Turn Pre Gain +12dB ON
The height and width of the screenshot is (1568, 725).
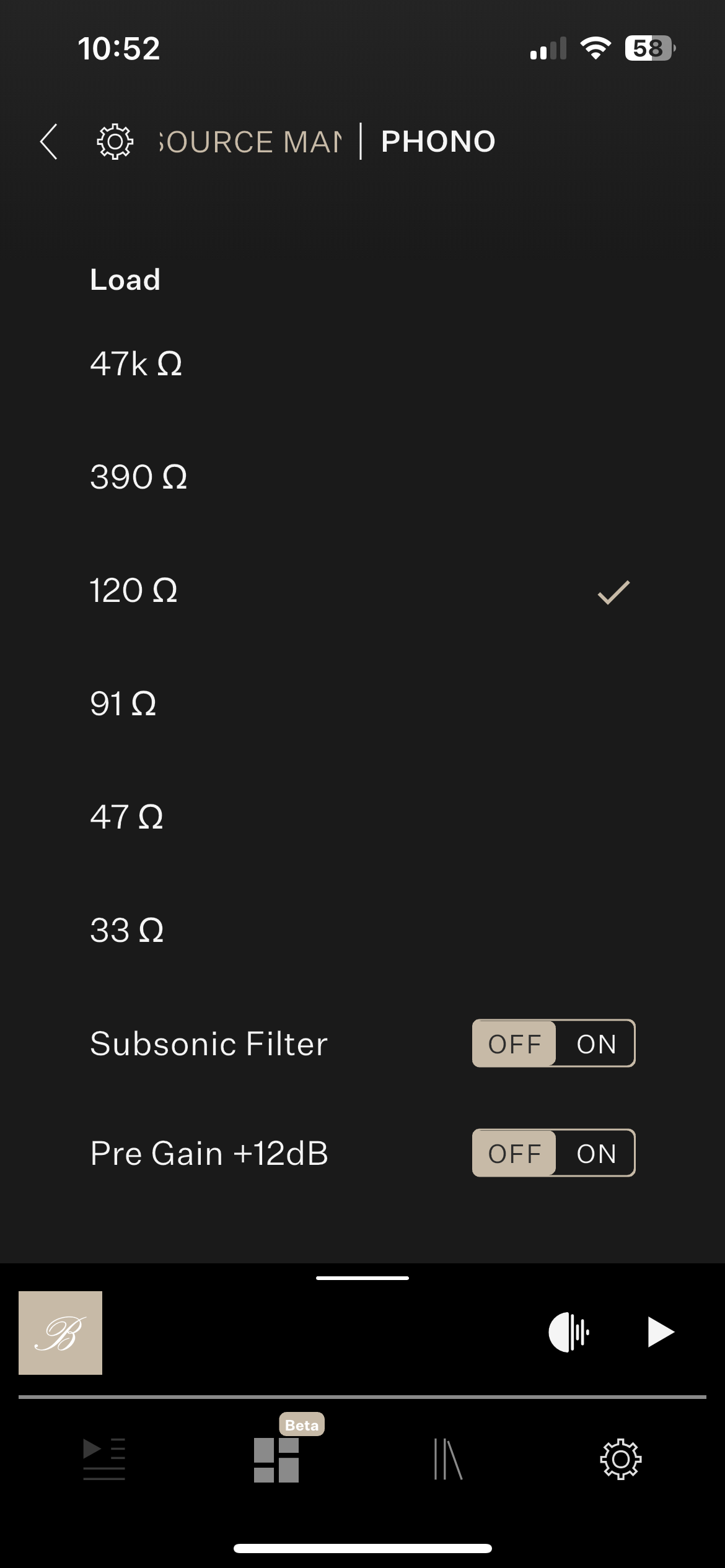click(x=596, y=1154)
